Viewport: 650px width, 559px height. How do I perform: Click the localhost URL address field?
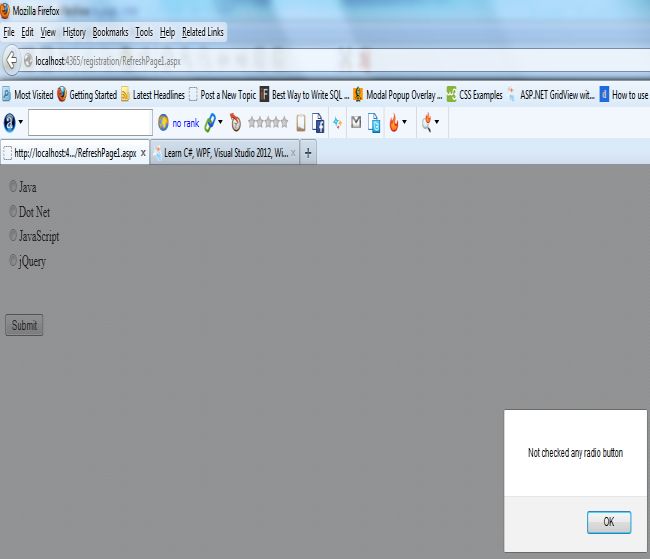pos(332,61)
